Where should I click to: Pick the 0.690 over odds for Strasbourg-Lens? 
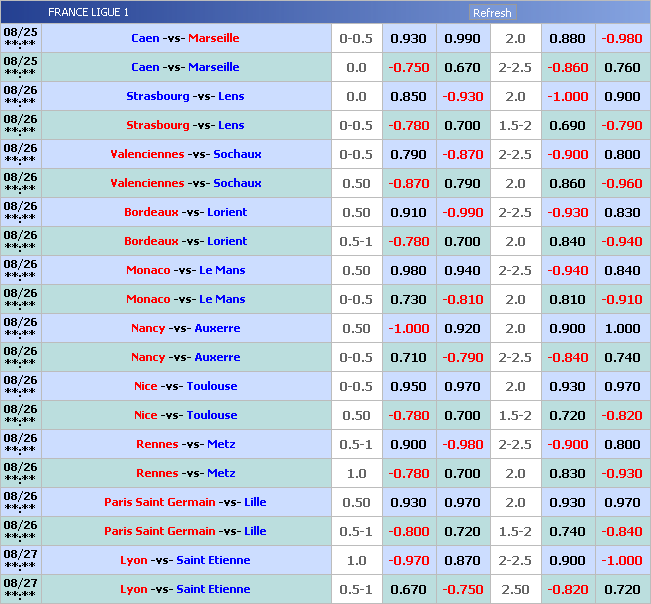[x=567, y=126]
